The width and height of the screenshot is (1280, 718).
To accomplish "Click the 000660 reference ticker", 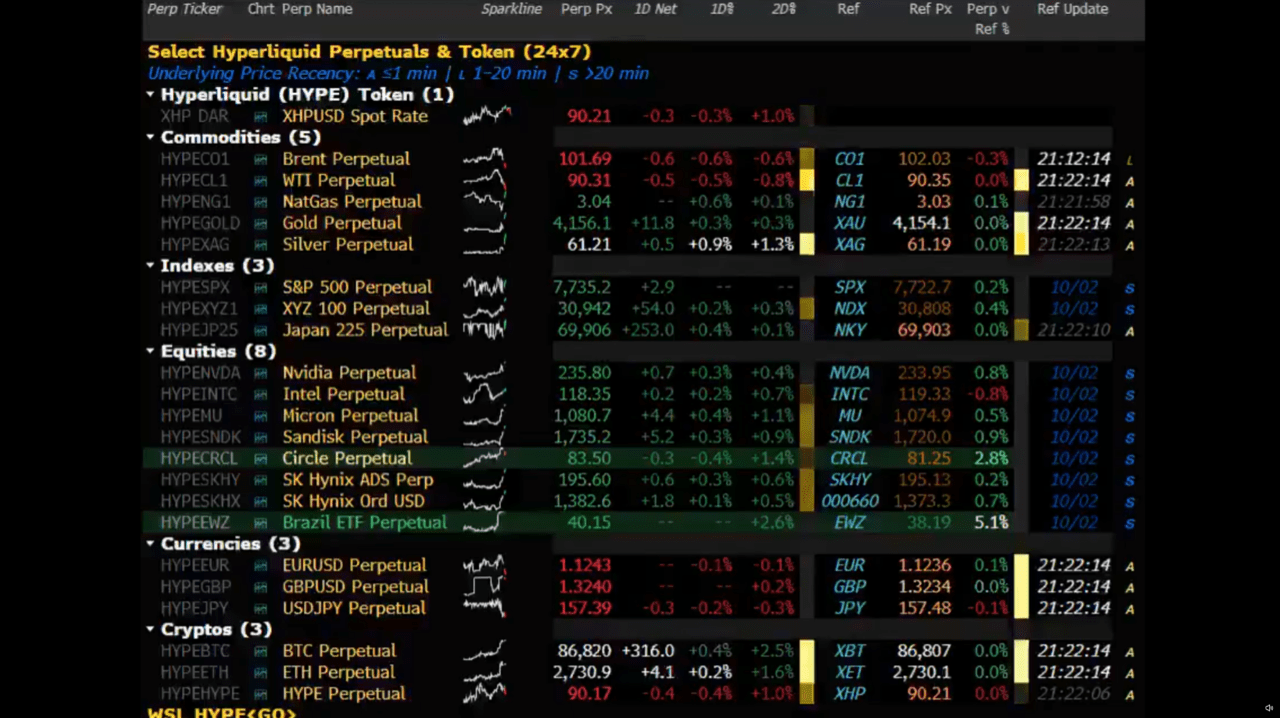I will click(x=850, y=501).
